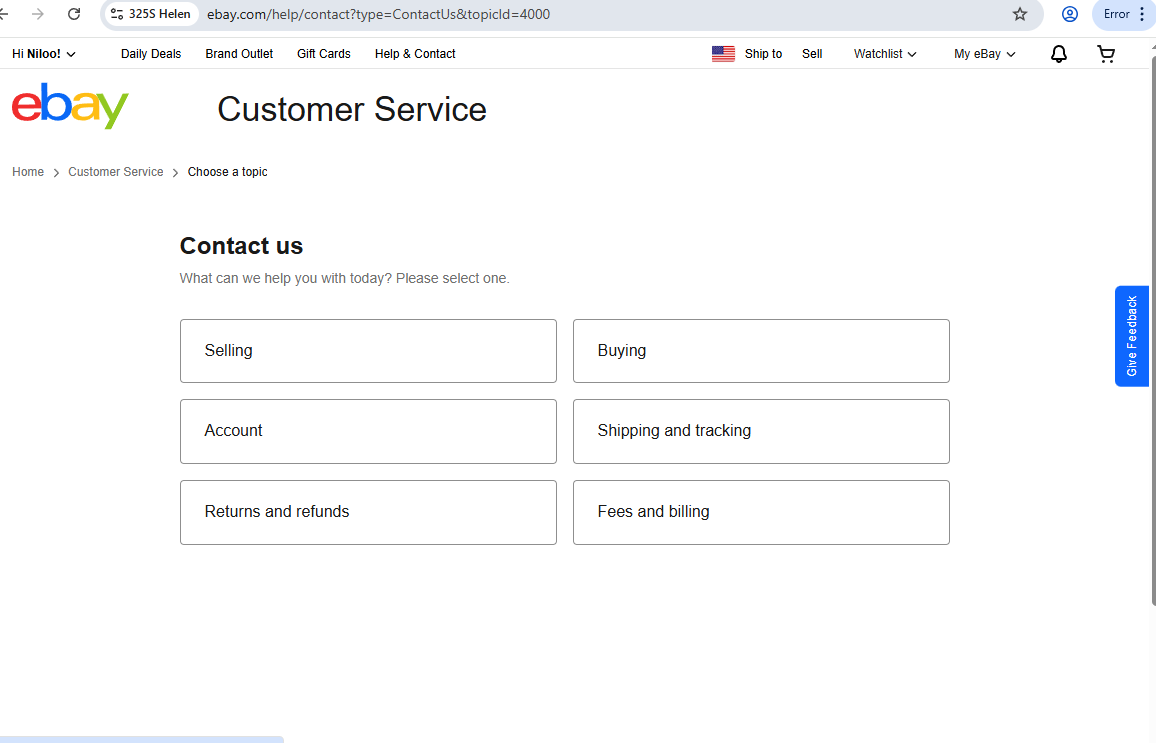Viewport: 1156px width, 743px height.
Task: Bookmark this page with the star icon
Action: (1020, 14)
